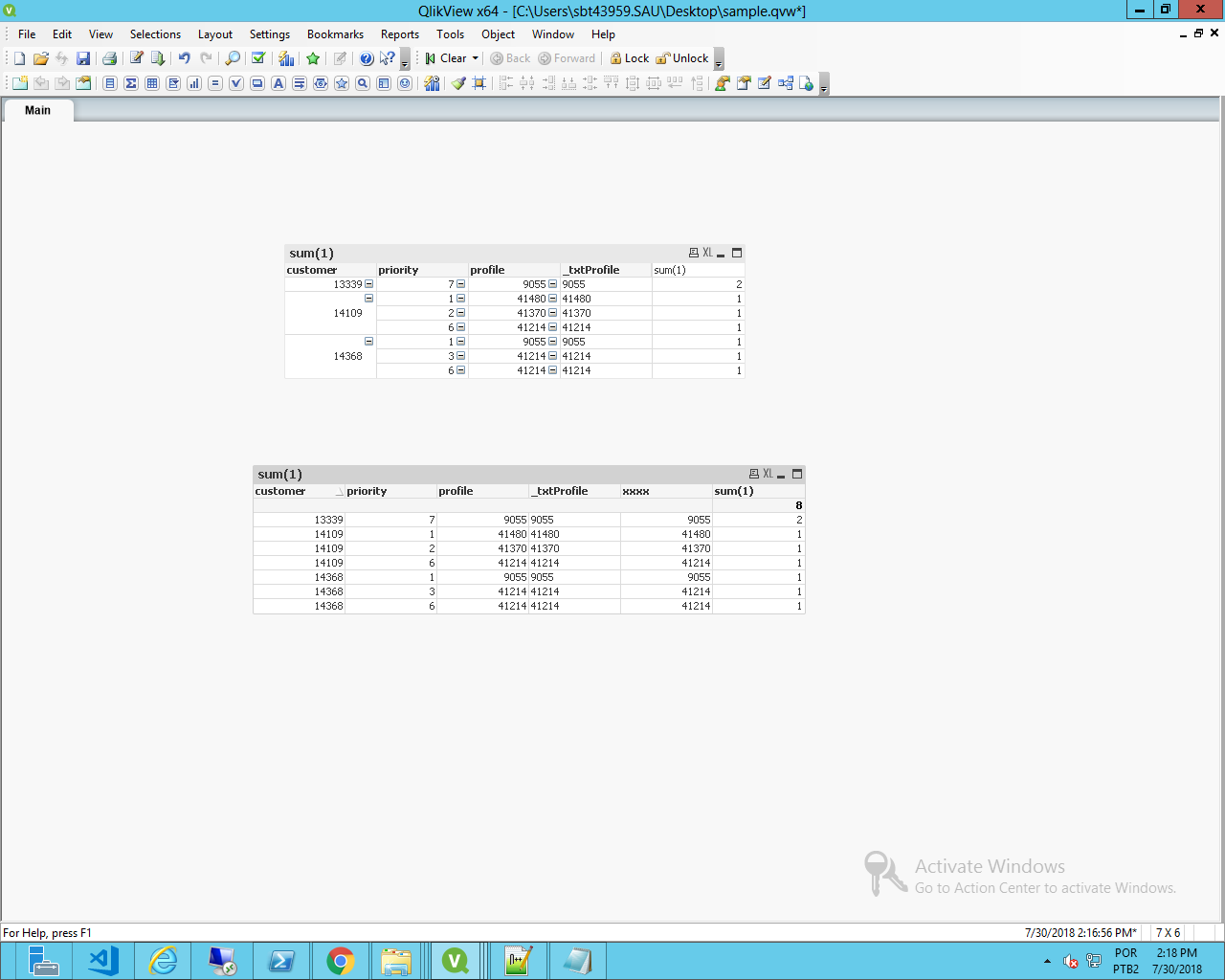Create a Line/Arrow object
The image size is (1225, 980).
click(300, 83)
